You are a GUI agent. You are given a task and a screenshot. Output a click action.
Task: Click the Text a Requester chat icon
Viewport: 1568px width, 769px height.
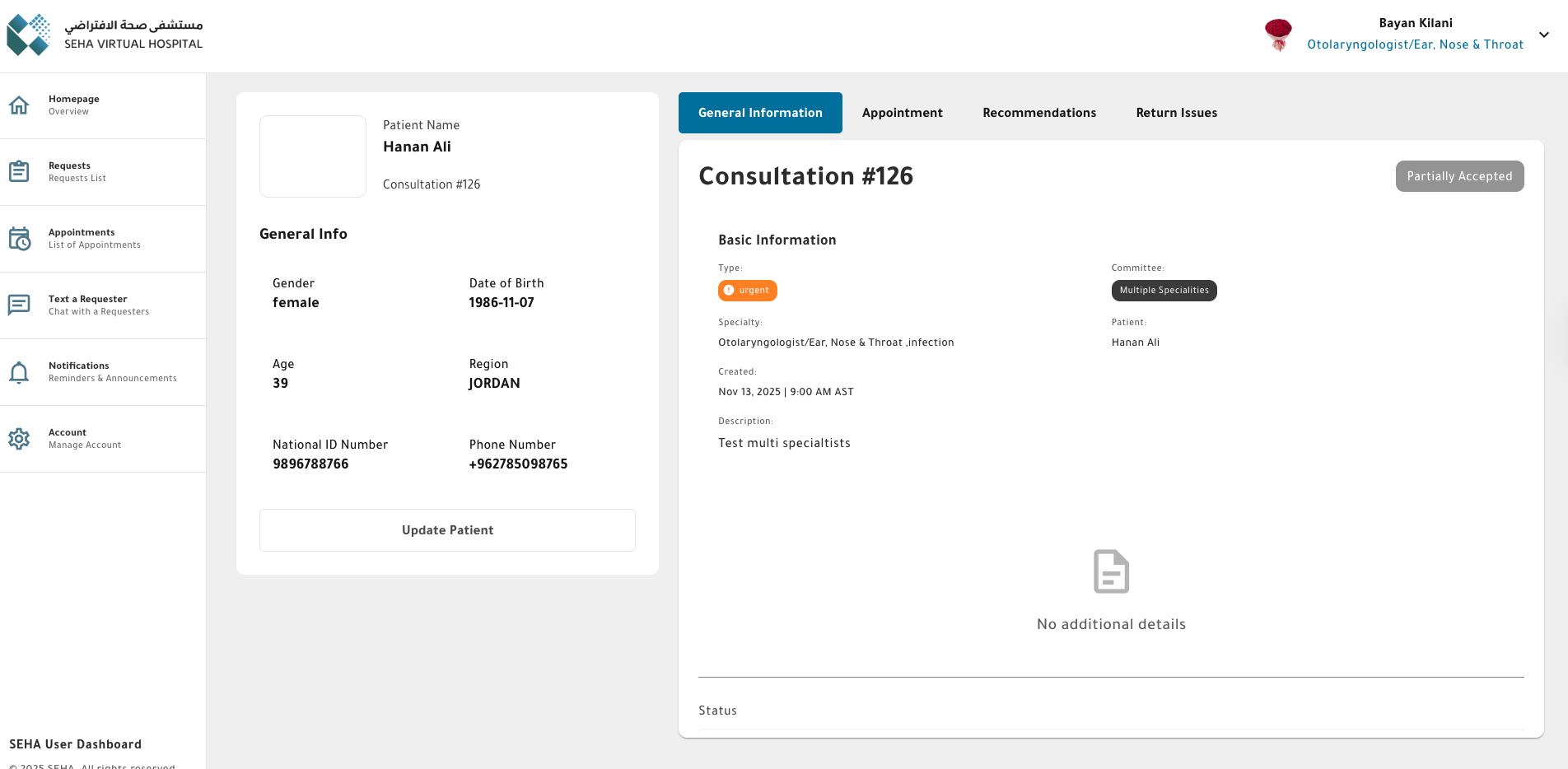point(19,305)
